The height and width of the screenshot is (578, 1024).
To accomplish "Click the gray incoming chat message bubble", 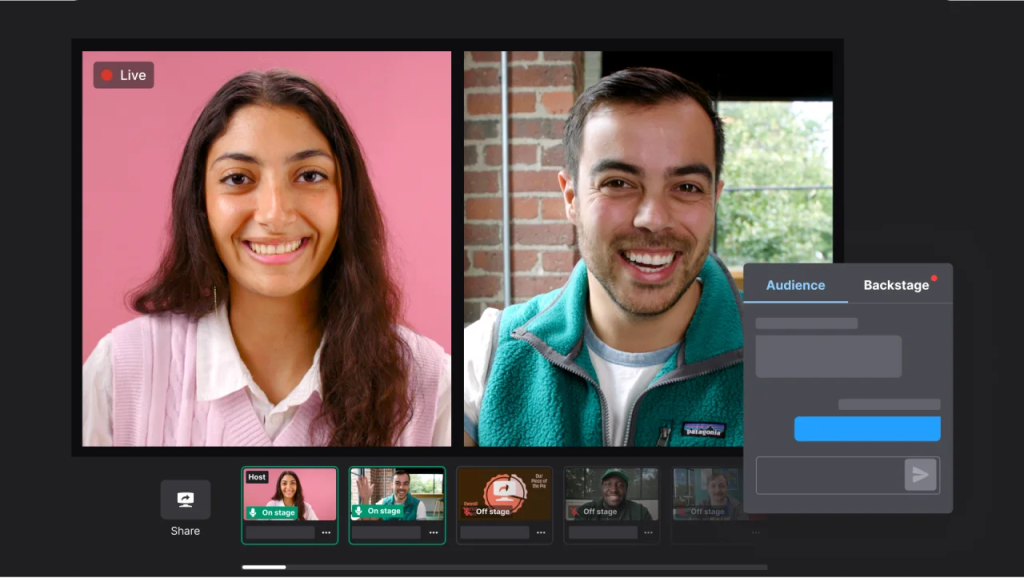I will (x=829, y=357).
